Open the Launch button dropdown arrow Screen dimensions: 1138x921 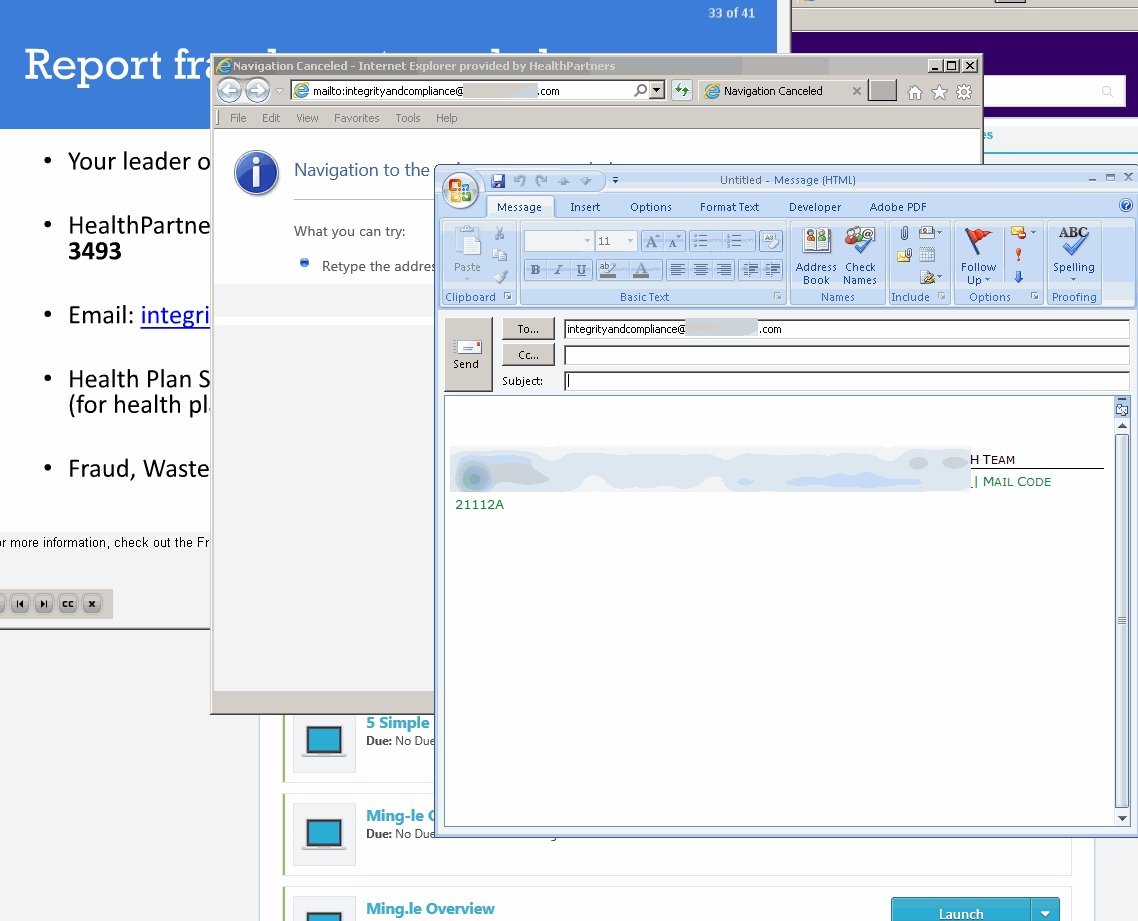click(1045, 913)
